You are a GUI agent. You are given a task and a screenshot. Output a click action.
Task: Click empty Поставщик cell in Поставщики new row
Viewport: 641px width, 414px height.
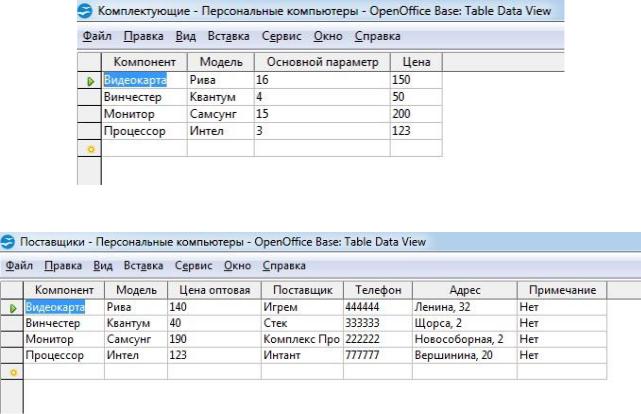pyautogui.click(x=303, y=372)
